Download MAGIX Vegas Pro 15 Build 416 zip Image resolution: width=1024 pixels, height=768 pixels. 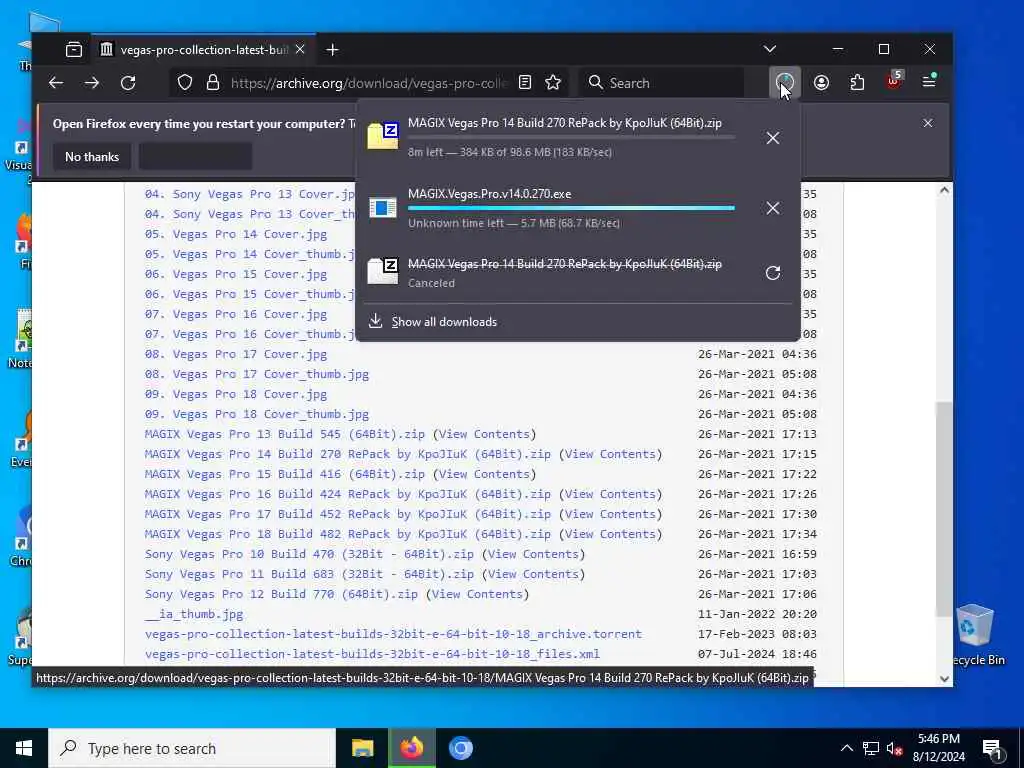point(285,474)
